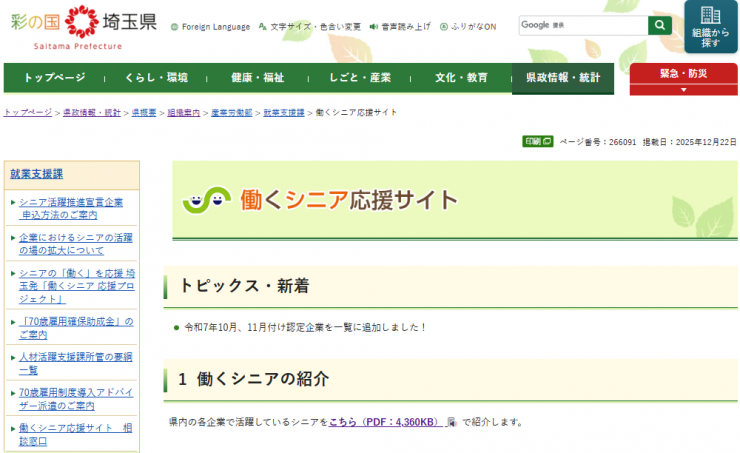The height and width of the screenshot is (453, 740).
Task: Click the PDF file icon after こちら link
Action: [x=452, y=422]
